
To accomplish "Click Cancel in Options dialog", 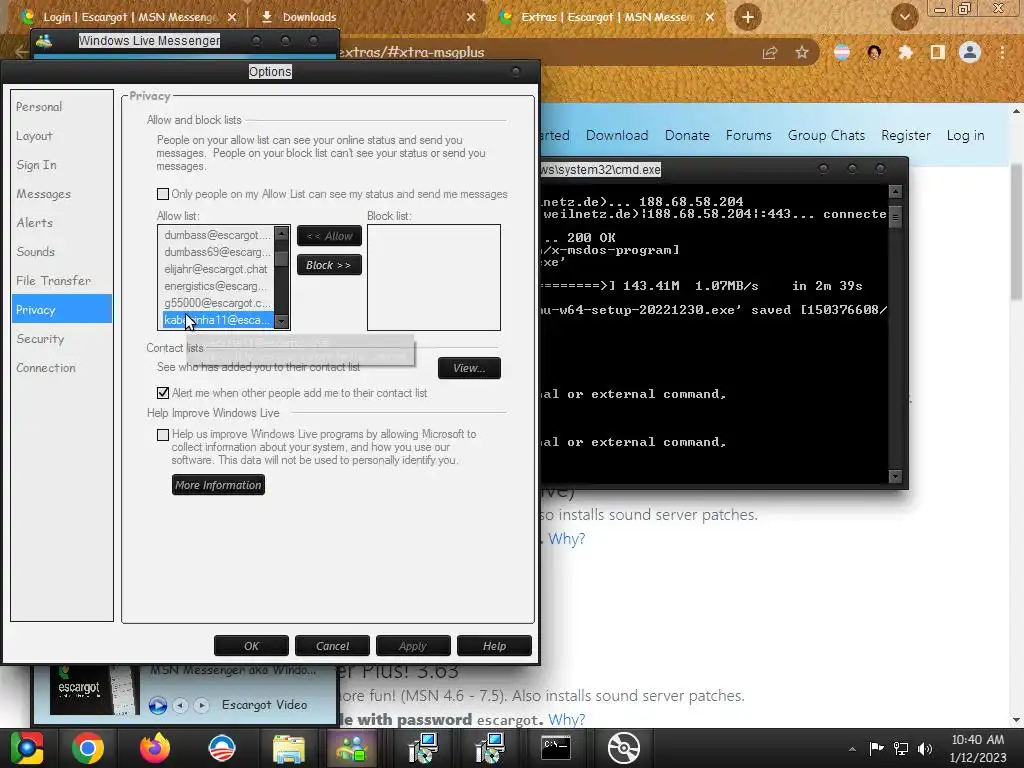I will point(332,646).
